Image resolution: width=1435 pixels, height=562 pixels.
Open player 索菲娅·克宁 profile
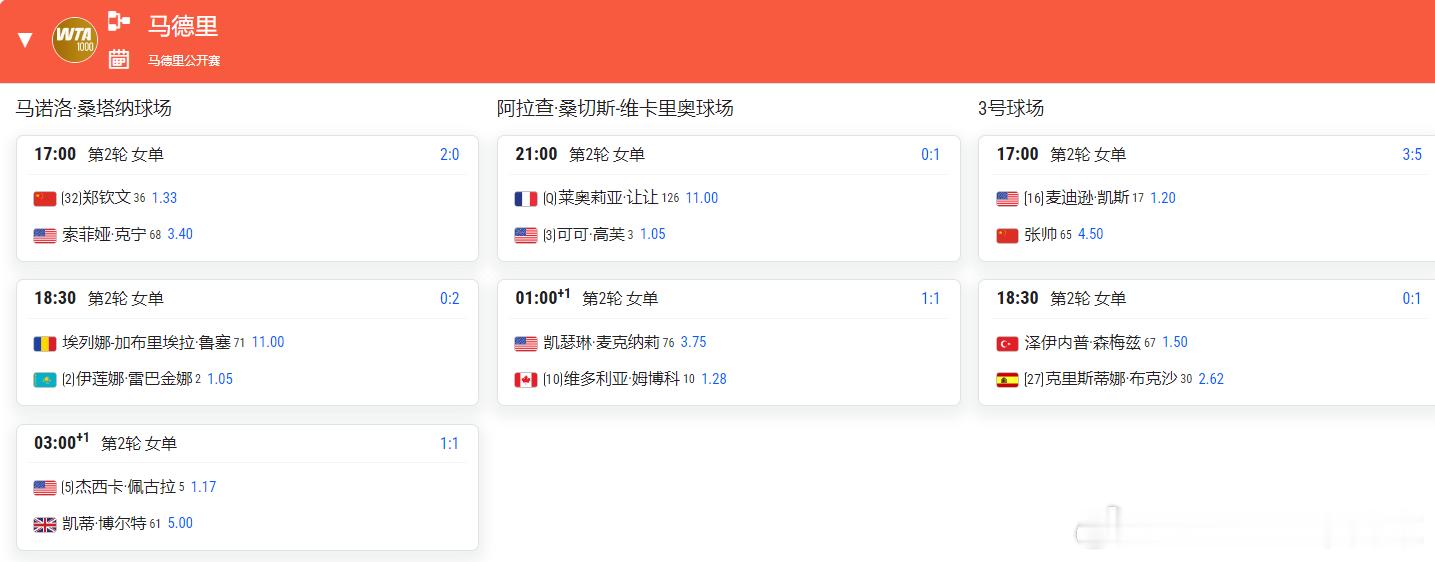click(x=104, y=234)
